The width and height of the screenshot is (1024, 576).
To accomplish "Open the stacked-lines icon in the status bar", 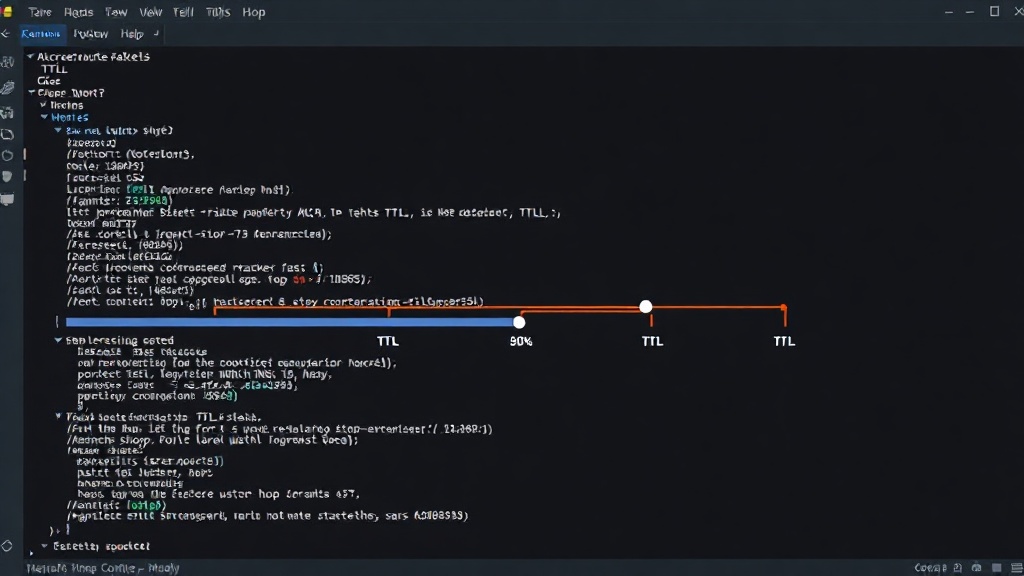I will pyautogui.click(x=1016, y=568).
